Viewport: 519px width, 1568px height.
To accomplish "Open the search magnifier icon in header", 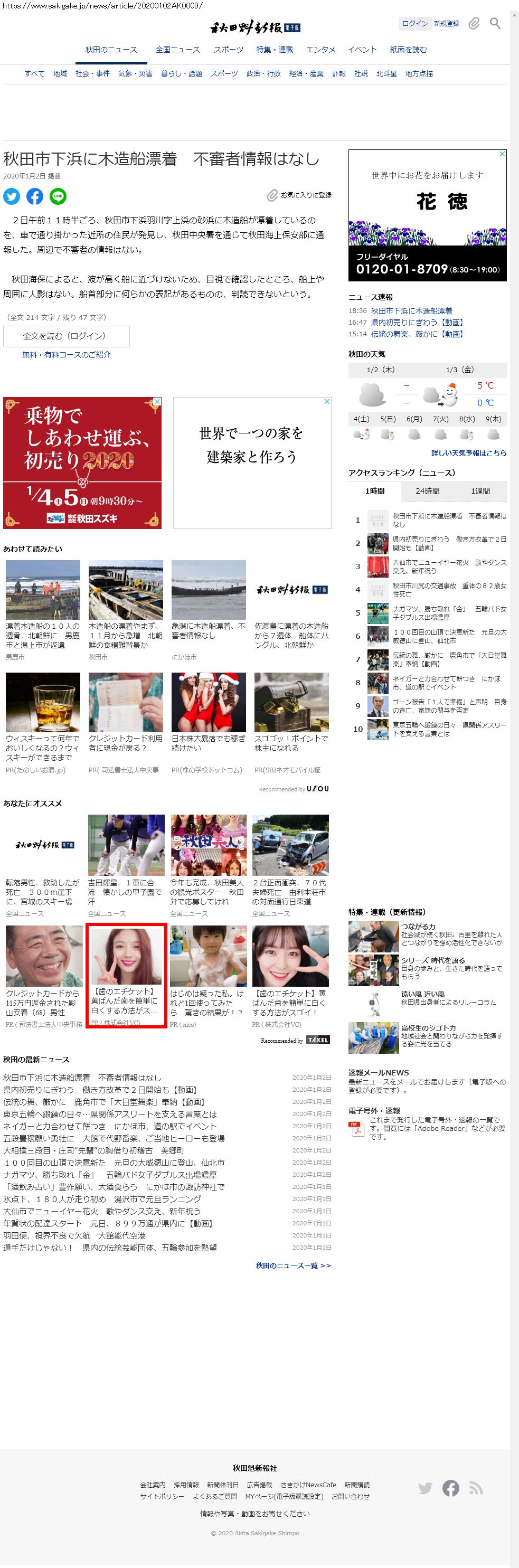I will point(495,24).
